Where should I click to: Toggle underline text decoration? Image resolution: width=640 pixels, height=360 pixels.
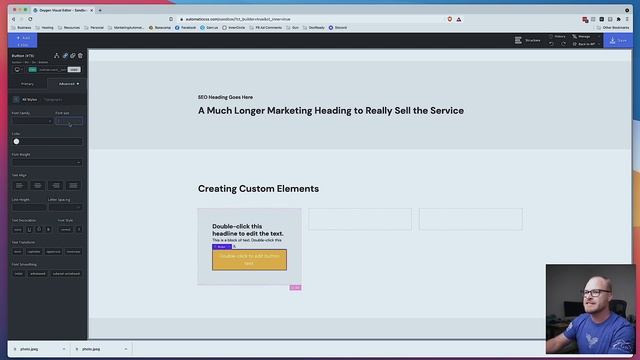click(29, 230)
